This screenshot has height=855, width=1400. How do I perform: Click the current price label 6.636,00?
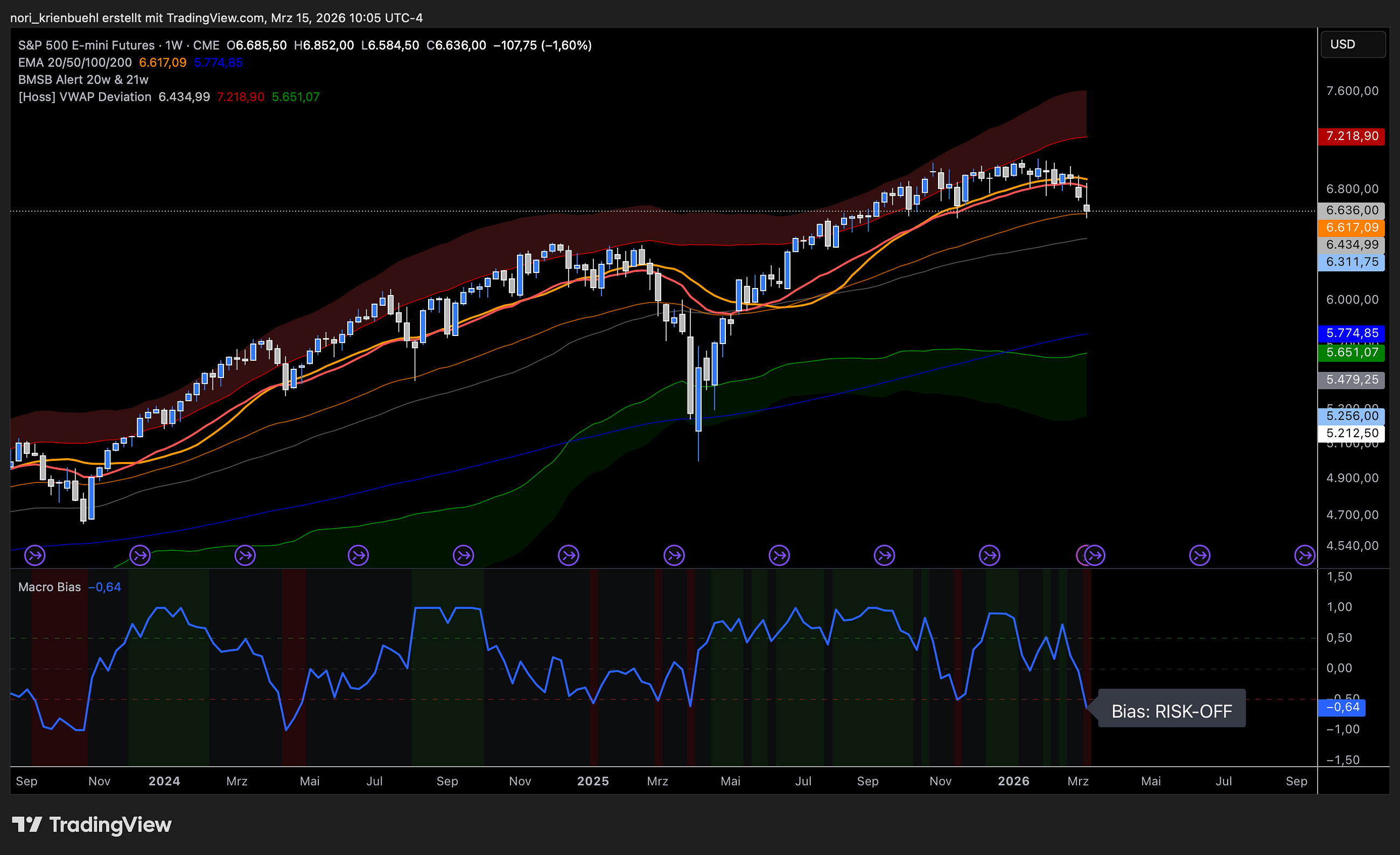click(x=1351, y=211)
